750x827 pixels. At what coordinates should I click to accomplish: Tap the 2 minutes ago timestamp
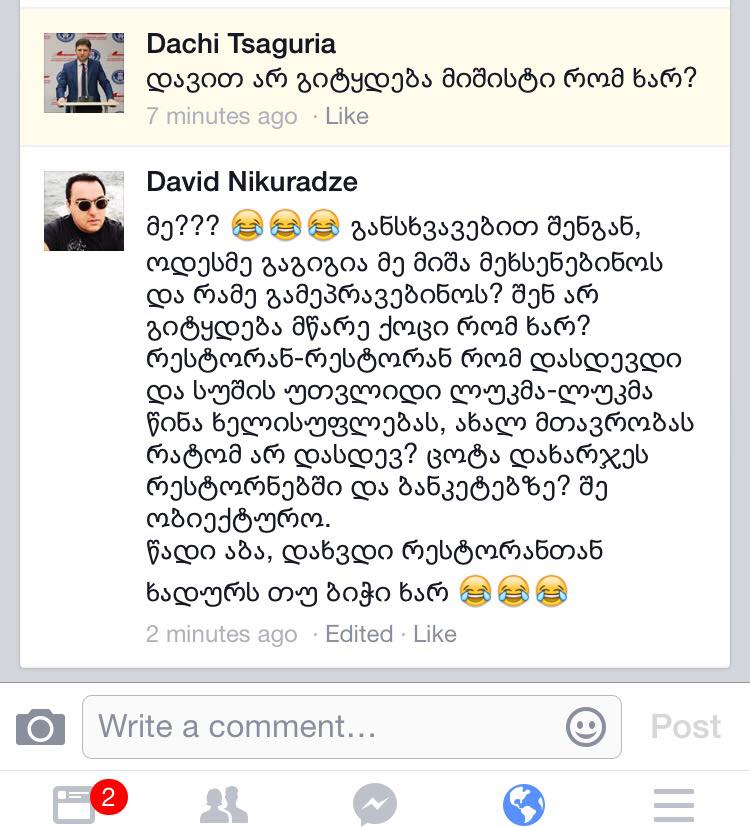coord(222,634)
